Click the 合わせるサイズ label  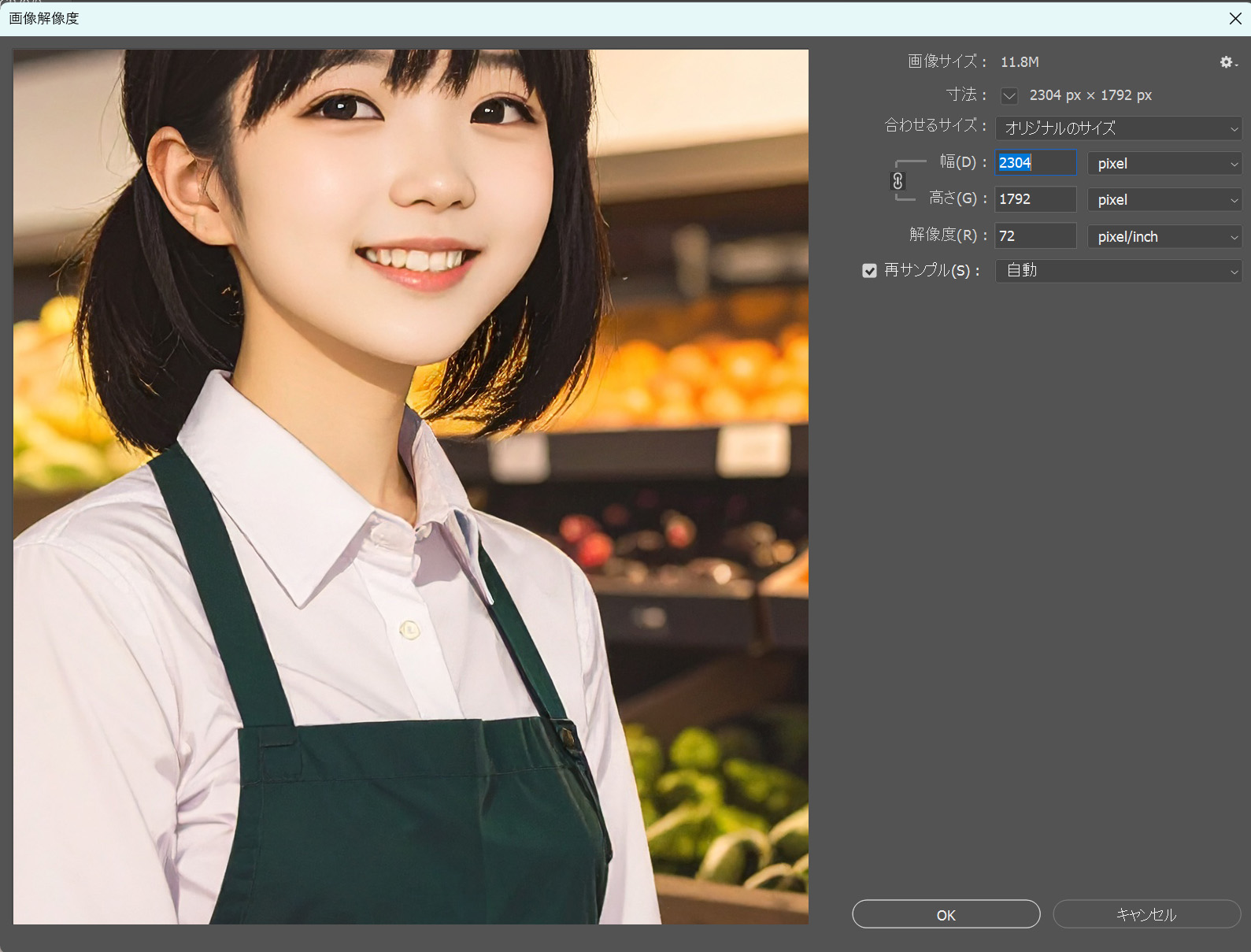(936, 125)
